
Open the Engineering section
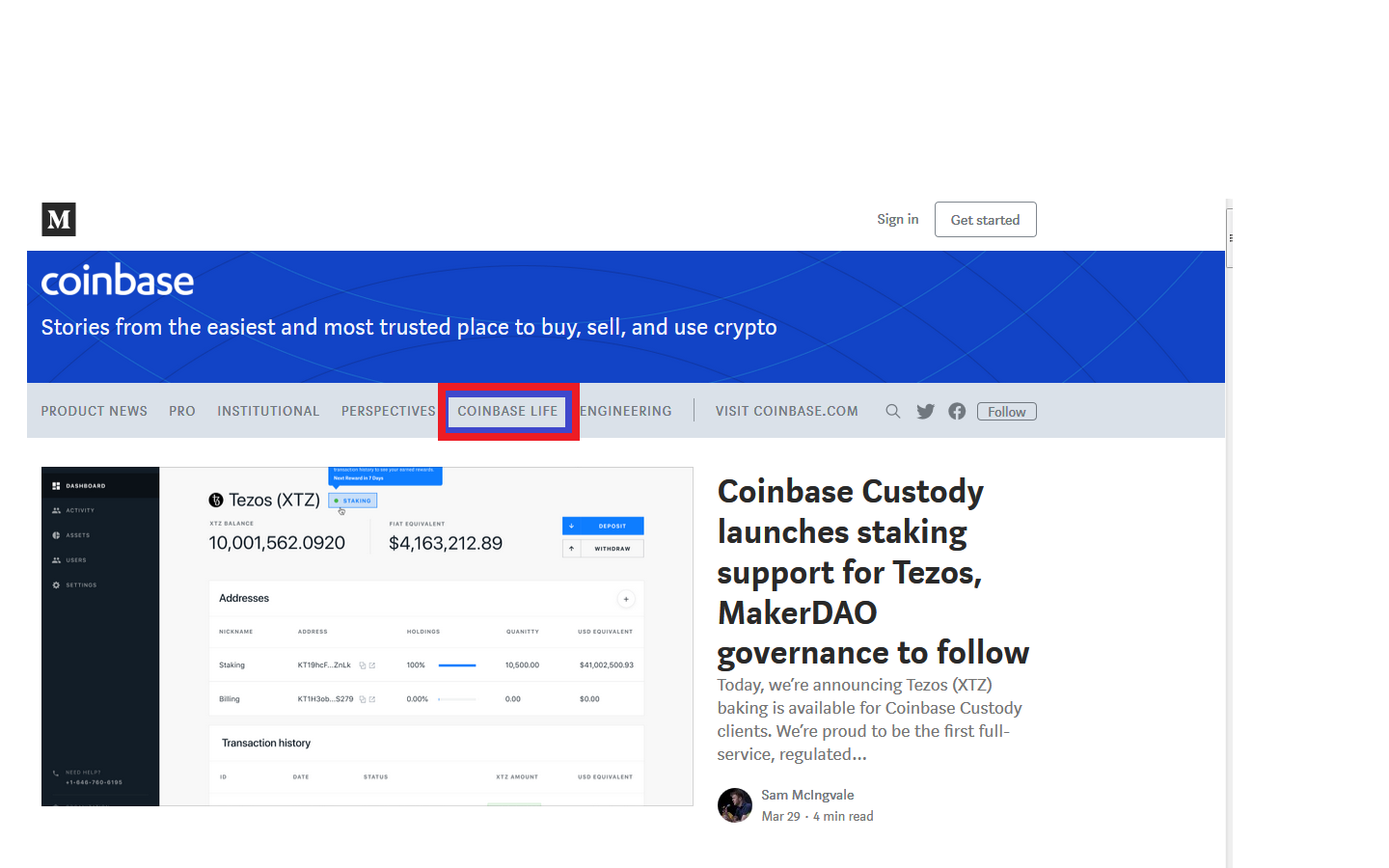(x=626, y=411)
